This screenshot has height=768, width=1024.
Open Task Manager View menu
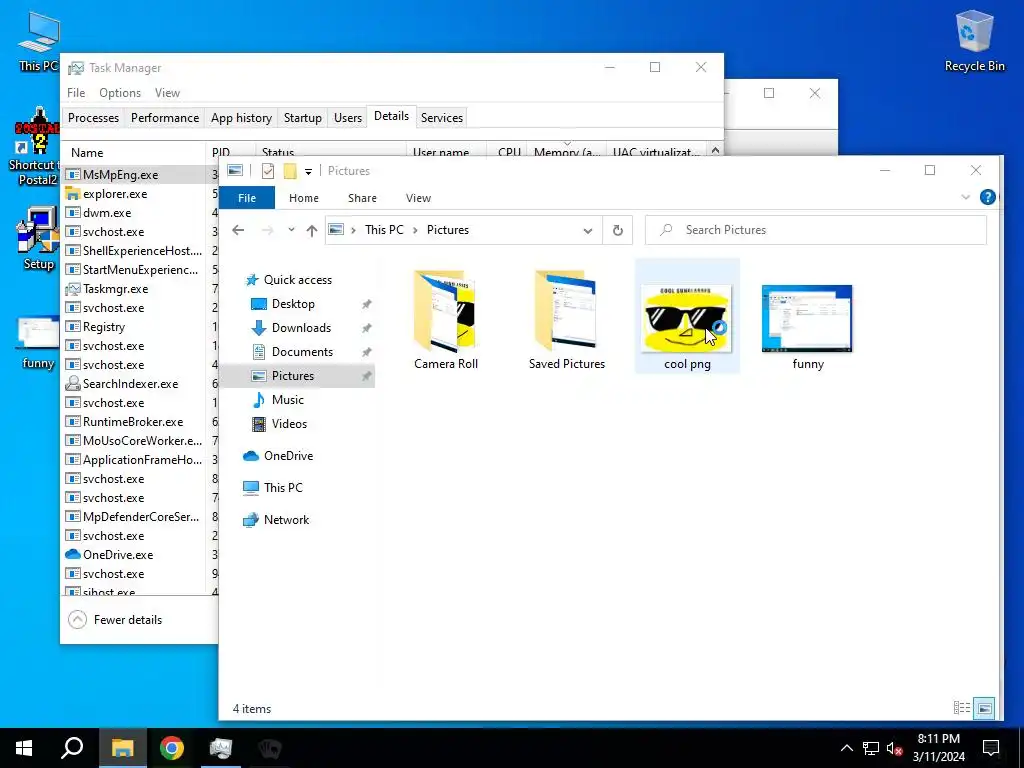pos(167,93)
